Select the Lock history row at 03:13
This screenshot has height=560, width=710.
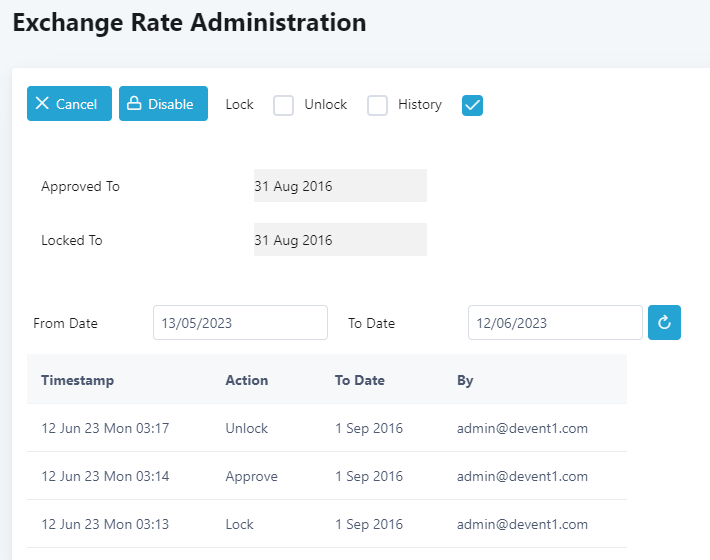pos(327,524)
